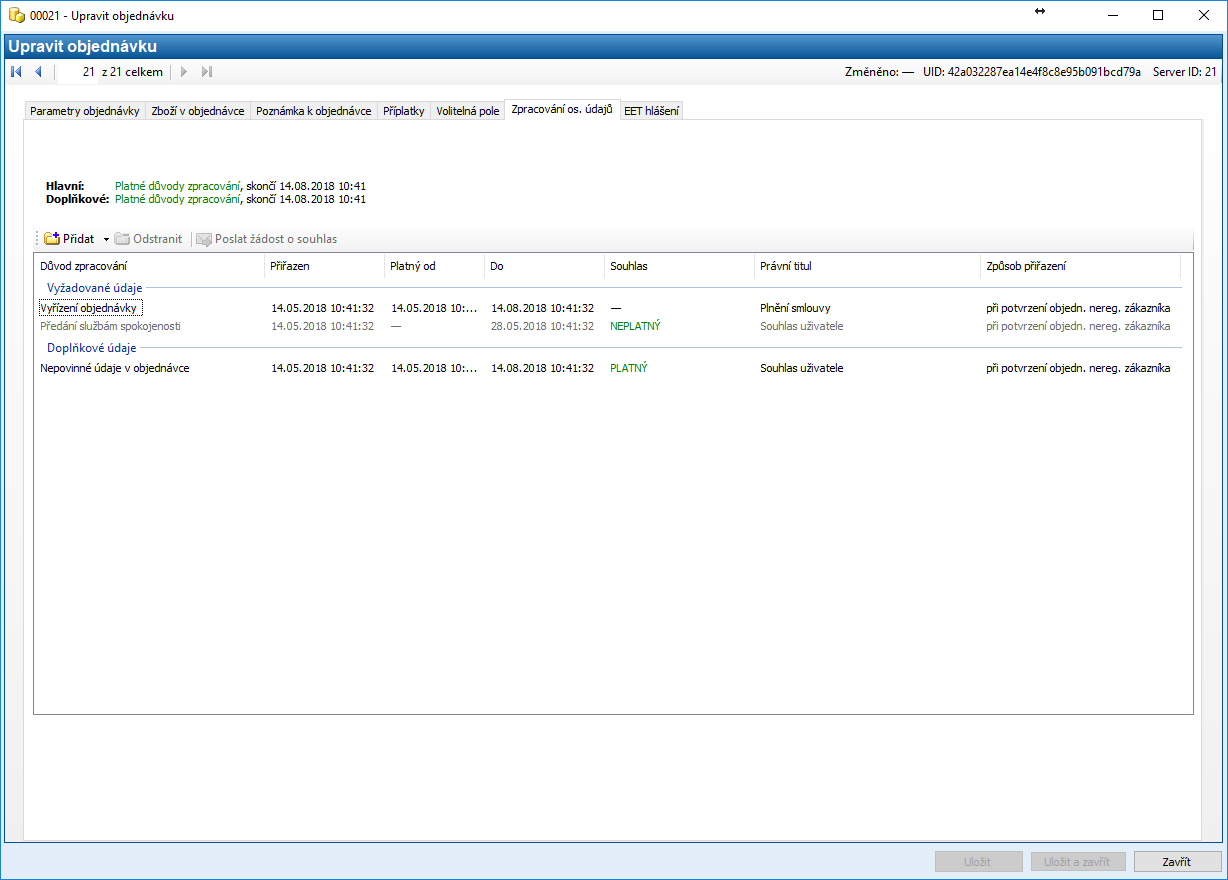Screen dimensions: 1228x880
Task: Expand the Přidat dropdown arrow
Action: coord(105,240)
